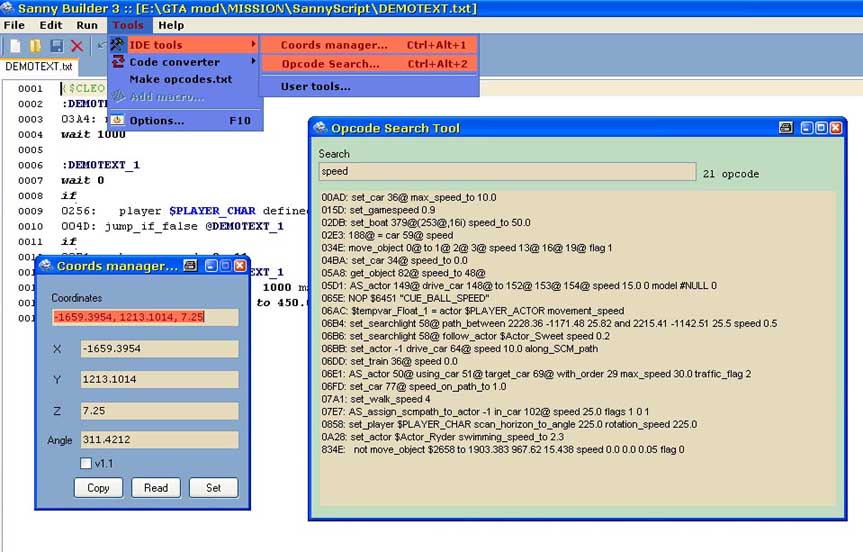Select Opcode Search from the submenu
The image size is (863, 552).
[x=330, y=64]
